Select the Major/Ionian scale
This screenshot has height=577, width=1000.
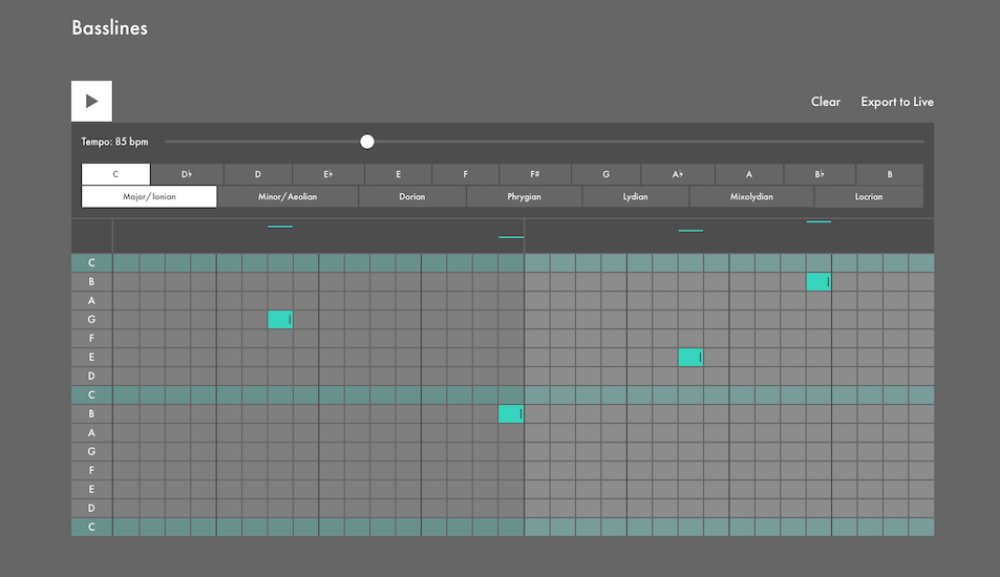[x=148, y=196]
